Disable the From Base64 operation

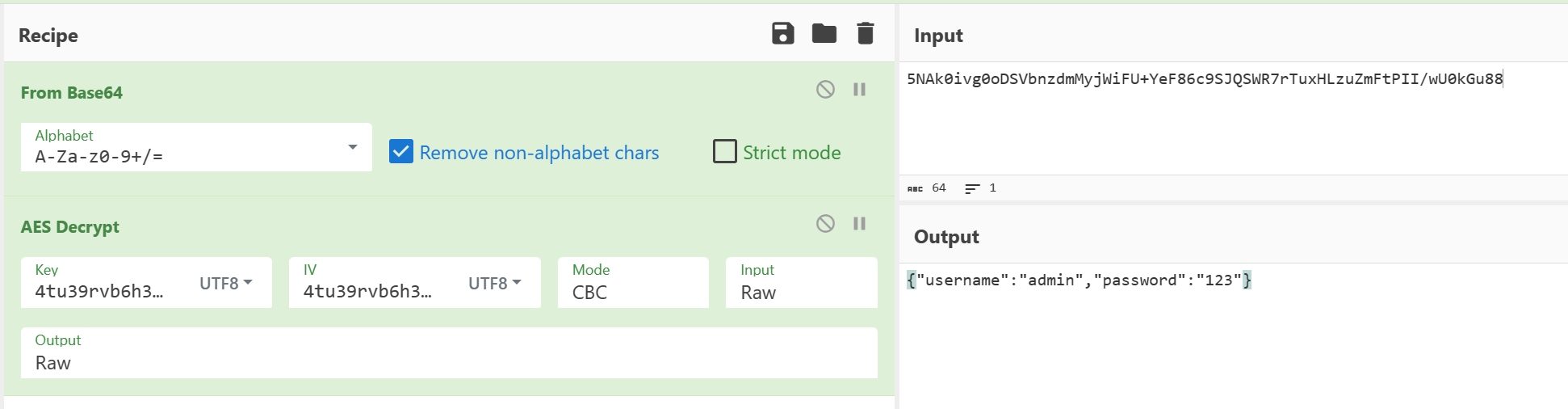pyautogui.click(x=824, y=90)
